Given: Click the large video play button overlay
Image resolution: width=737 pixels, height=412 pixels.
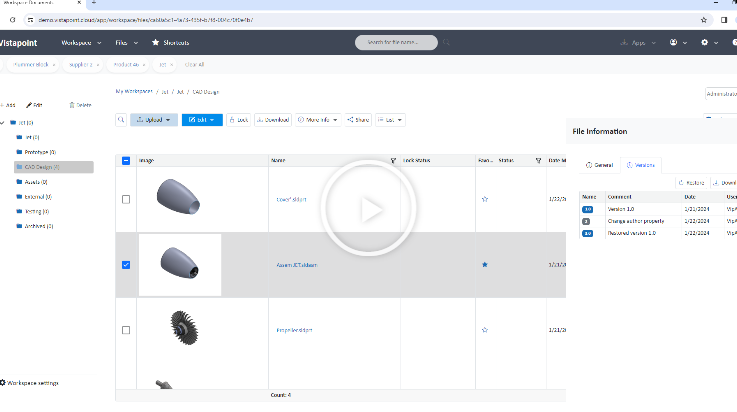Looking at the screenshot, I should [369, 208].
